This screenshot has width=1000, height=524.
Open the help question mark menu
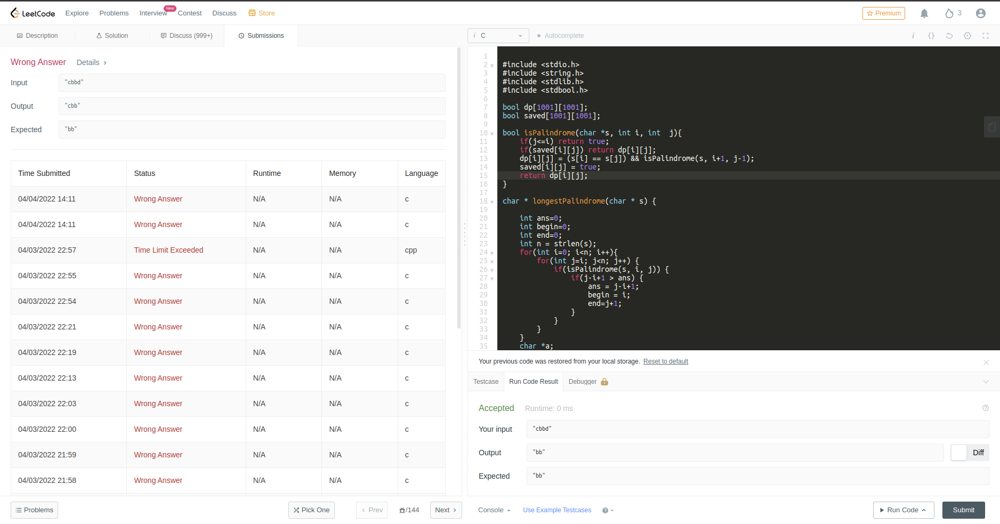click(x=608, y=510)
